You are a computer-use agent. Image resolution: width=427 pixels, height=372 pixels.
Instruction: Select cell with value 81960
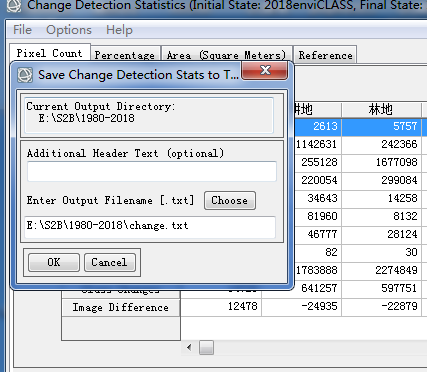318,216
